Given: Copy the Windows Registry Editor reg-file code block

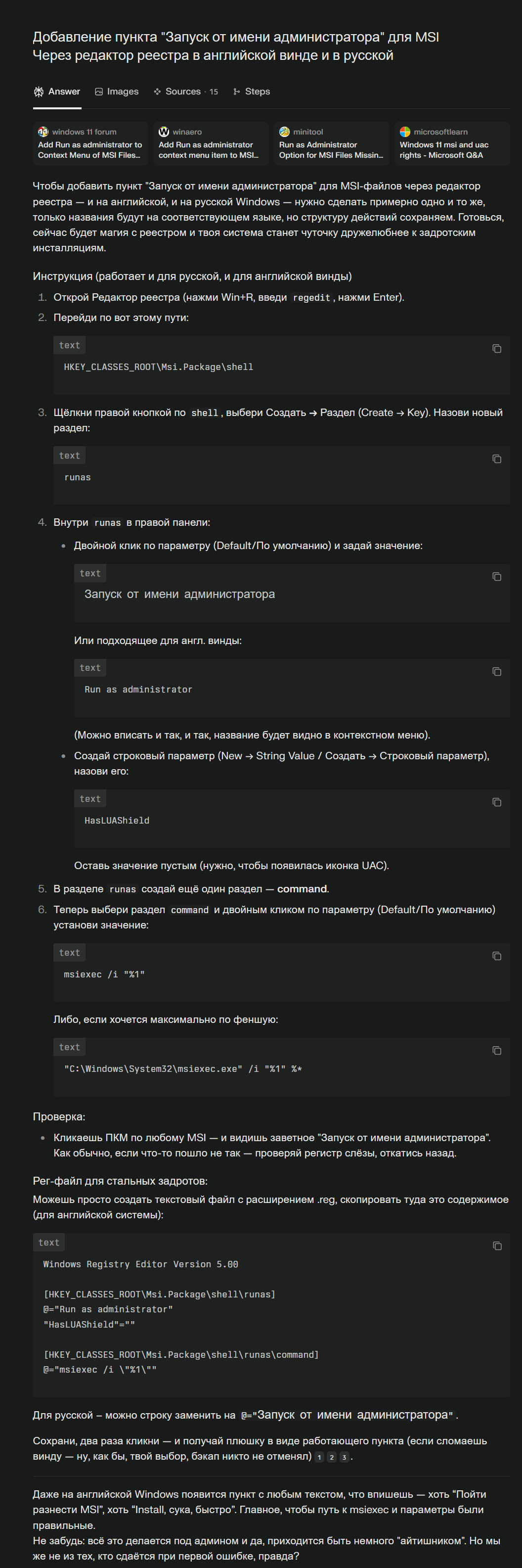Looking at the screenshot, I should pos(496,1246).
